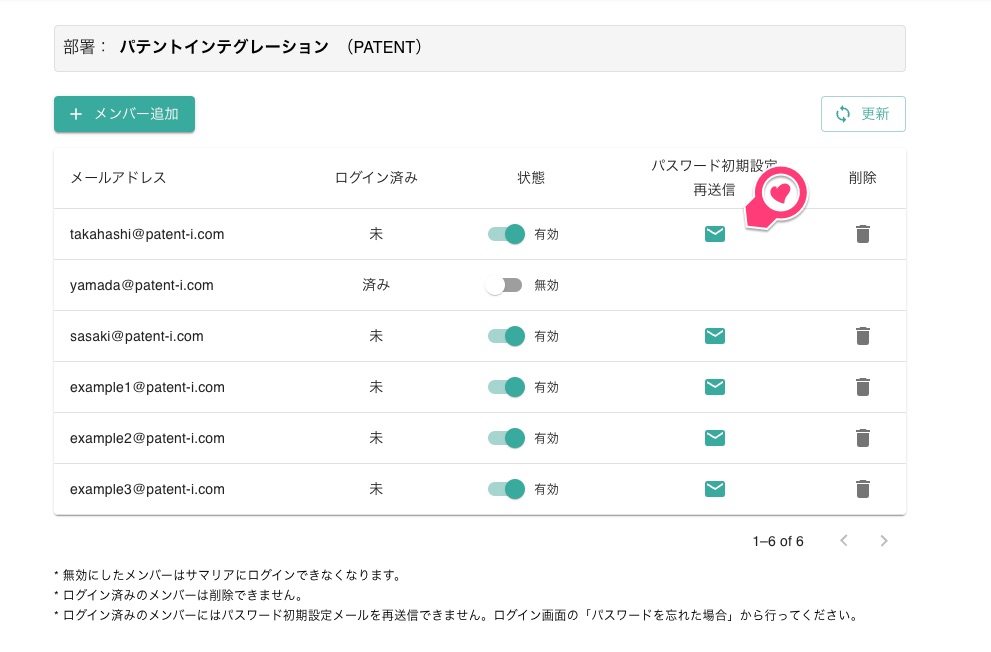The height and width of the screenshot is (652, 991).
Task: Click the ログイン済み column header
Action: coord(376,178)
